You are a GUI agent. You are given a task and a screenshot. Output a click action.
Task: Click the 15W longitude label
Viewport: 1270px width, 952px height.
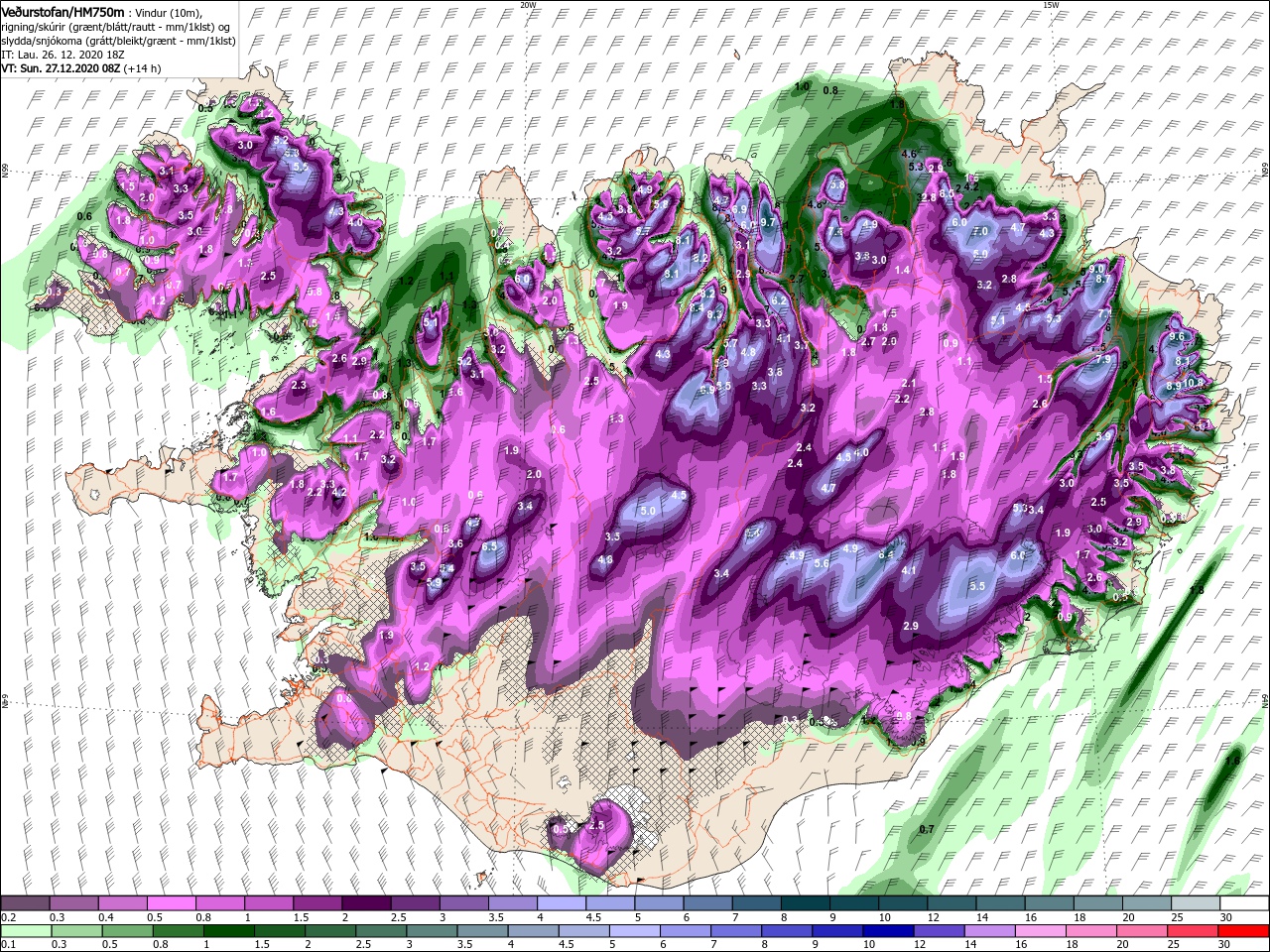point(1051,4)
